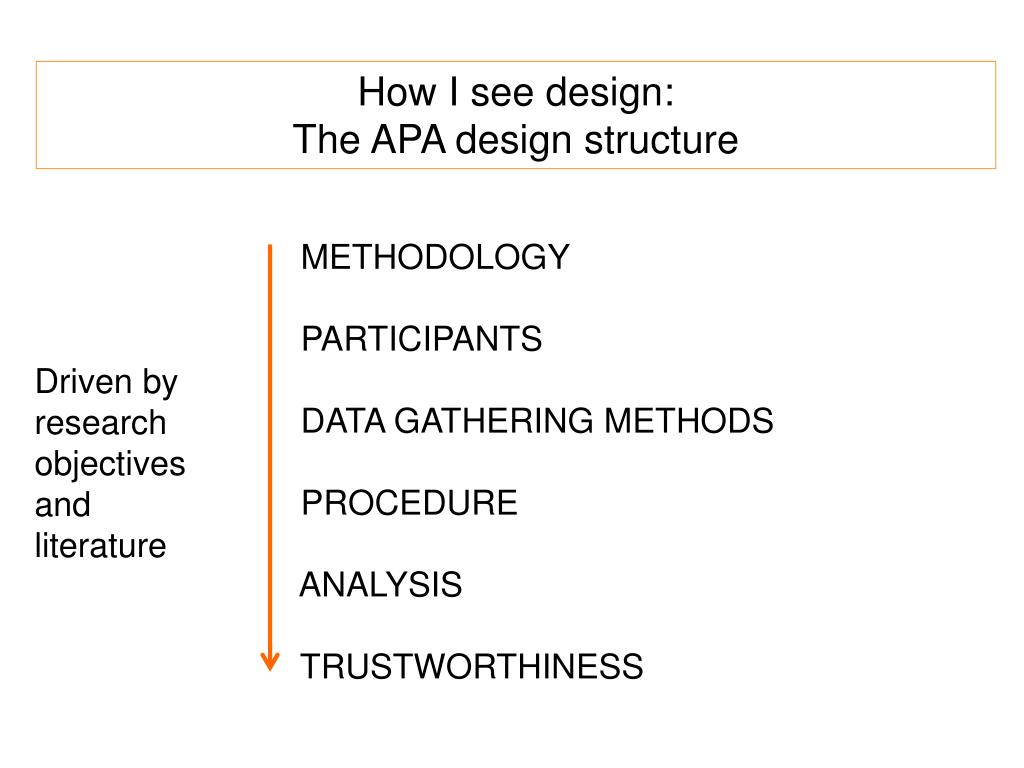
Task: Click the word 'and' on the left
Action: (x=63, y=505)
